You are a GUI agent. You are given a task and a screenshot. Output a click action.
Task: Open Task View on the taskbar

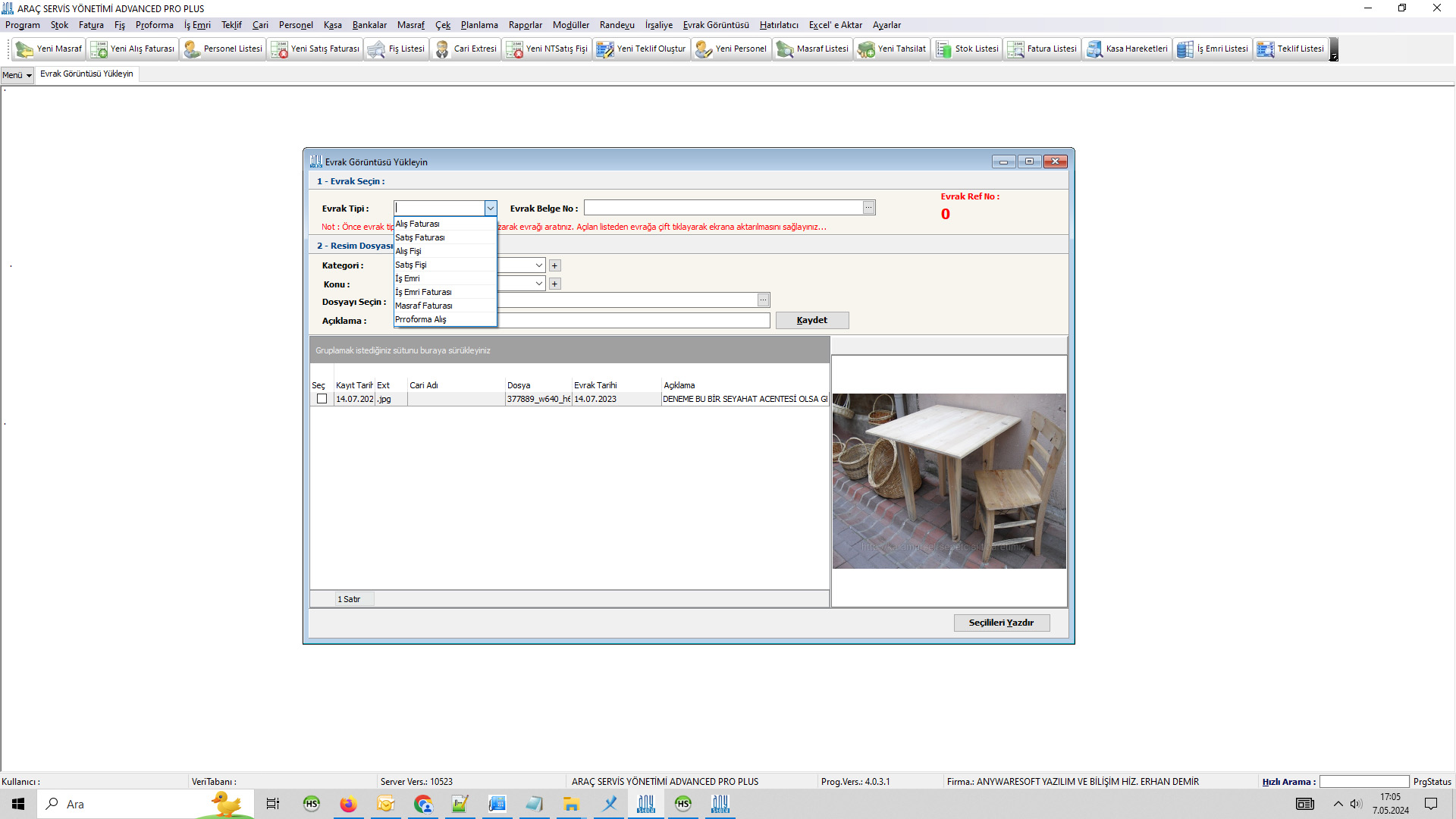click(273, 804)
